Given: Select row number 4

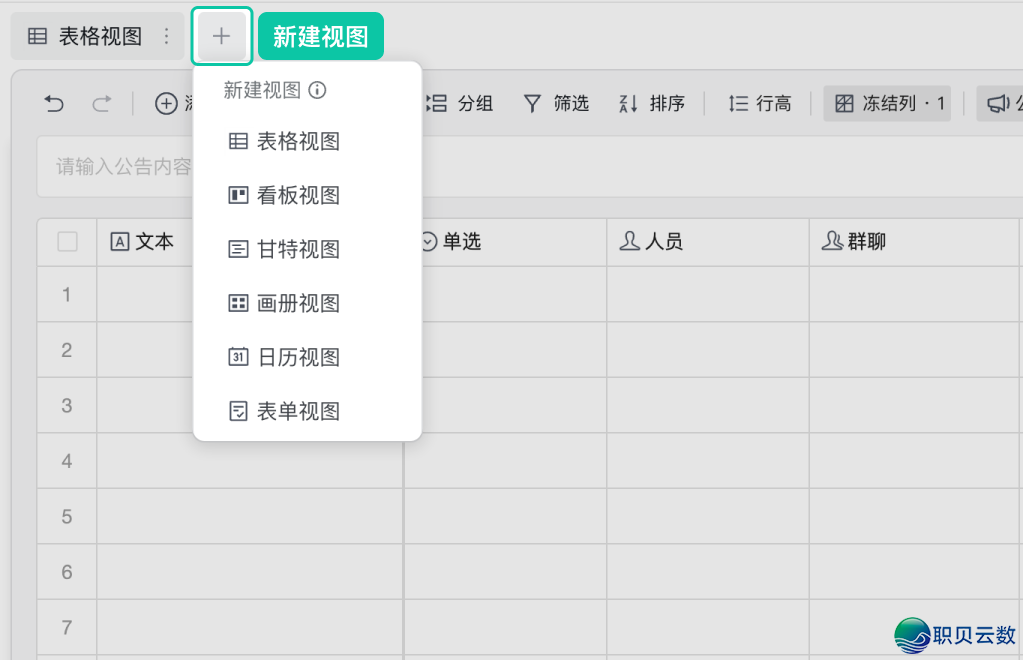Looking at the screenshot, I should click(67, 461).
